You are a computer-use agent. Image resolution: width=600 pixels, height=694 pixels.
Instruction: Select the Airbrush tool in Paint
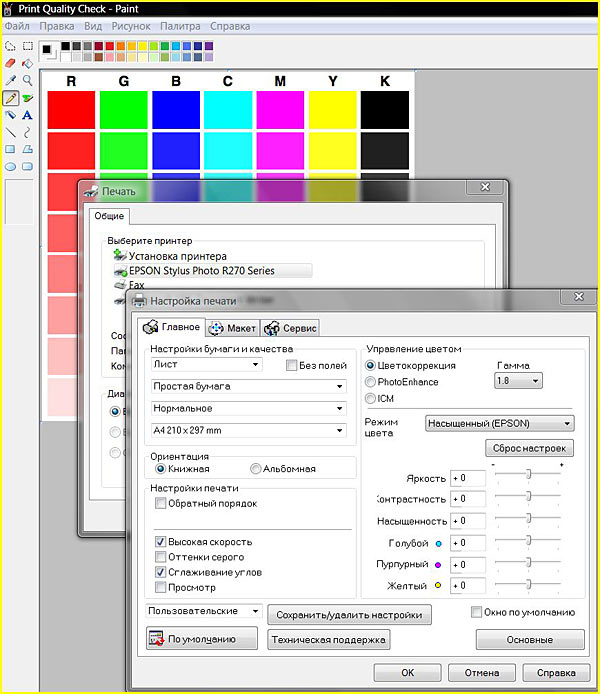click(11, 115)
